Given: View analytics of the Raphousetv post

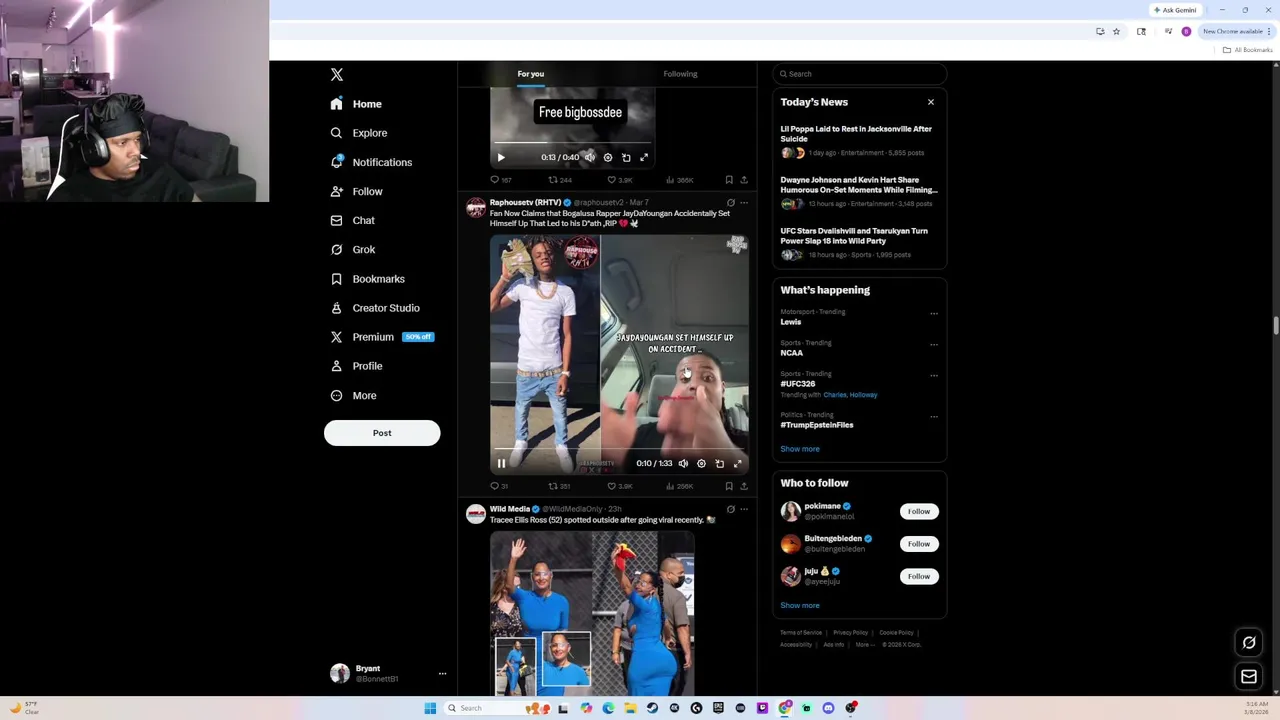Looking at the screenshot, I should 680,486.
